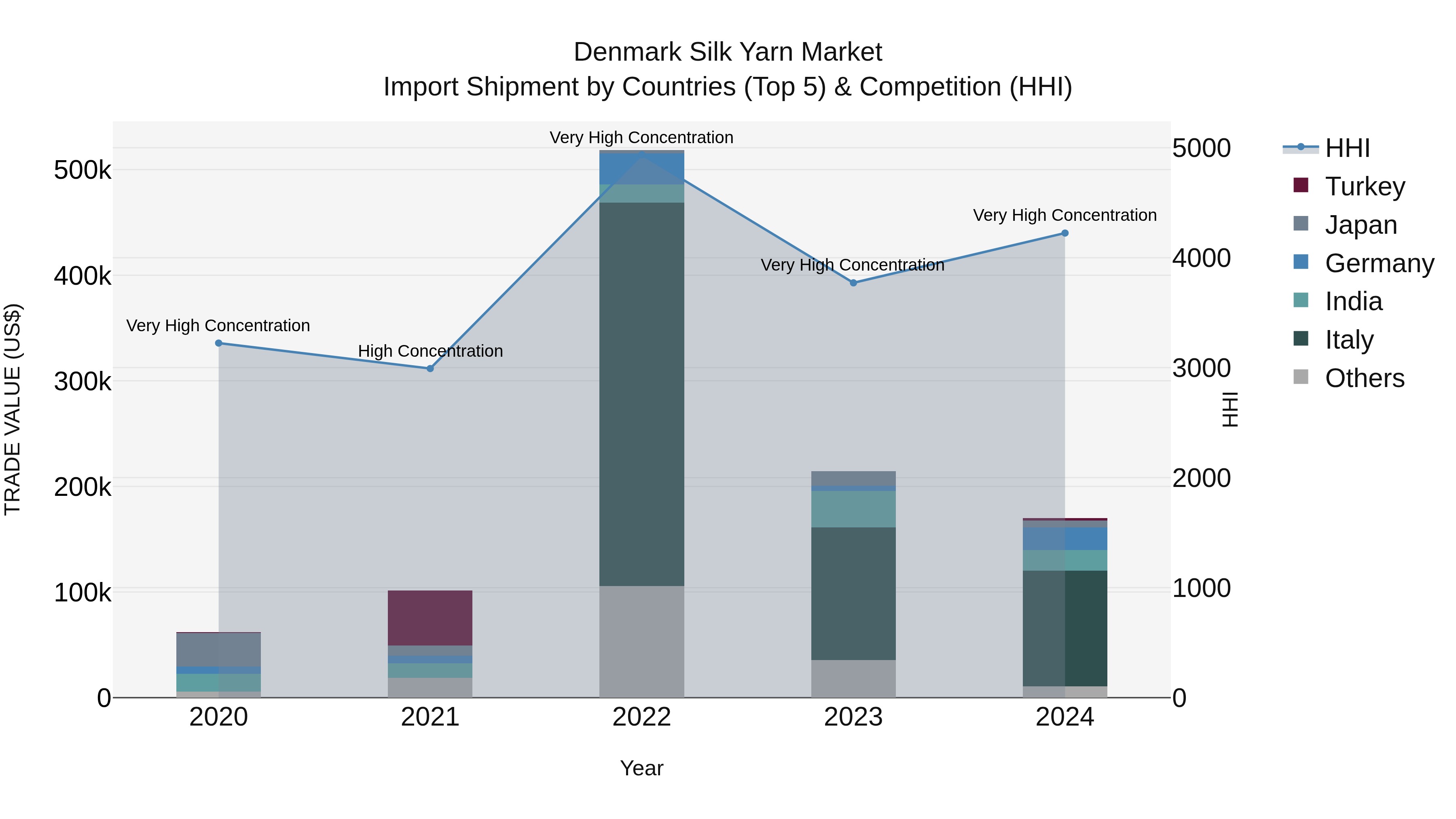Toggle the HHI legend entry
Image resolution: width=1456 pixels, height=819 pixels.
coord(1327,148)
